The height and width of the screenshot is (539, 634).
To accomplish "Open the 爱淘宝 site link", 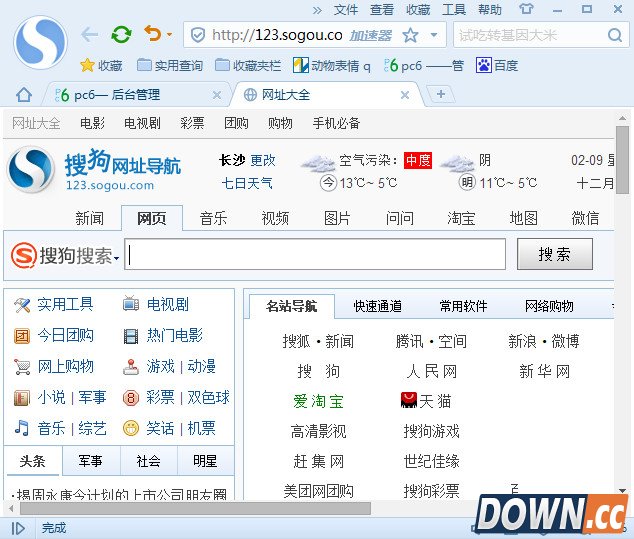I will pos(318,401).
